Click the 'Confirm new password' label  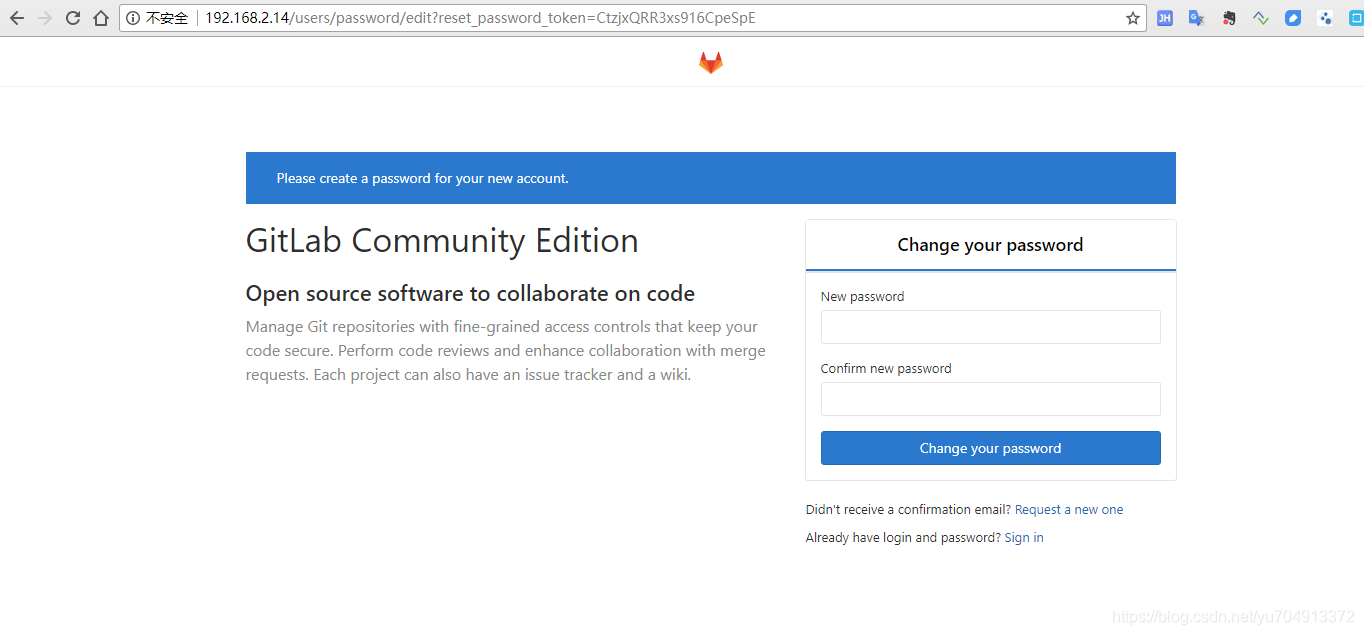[886, 369]
